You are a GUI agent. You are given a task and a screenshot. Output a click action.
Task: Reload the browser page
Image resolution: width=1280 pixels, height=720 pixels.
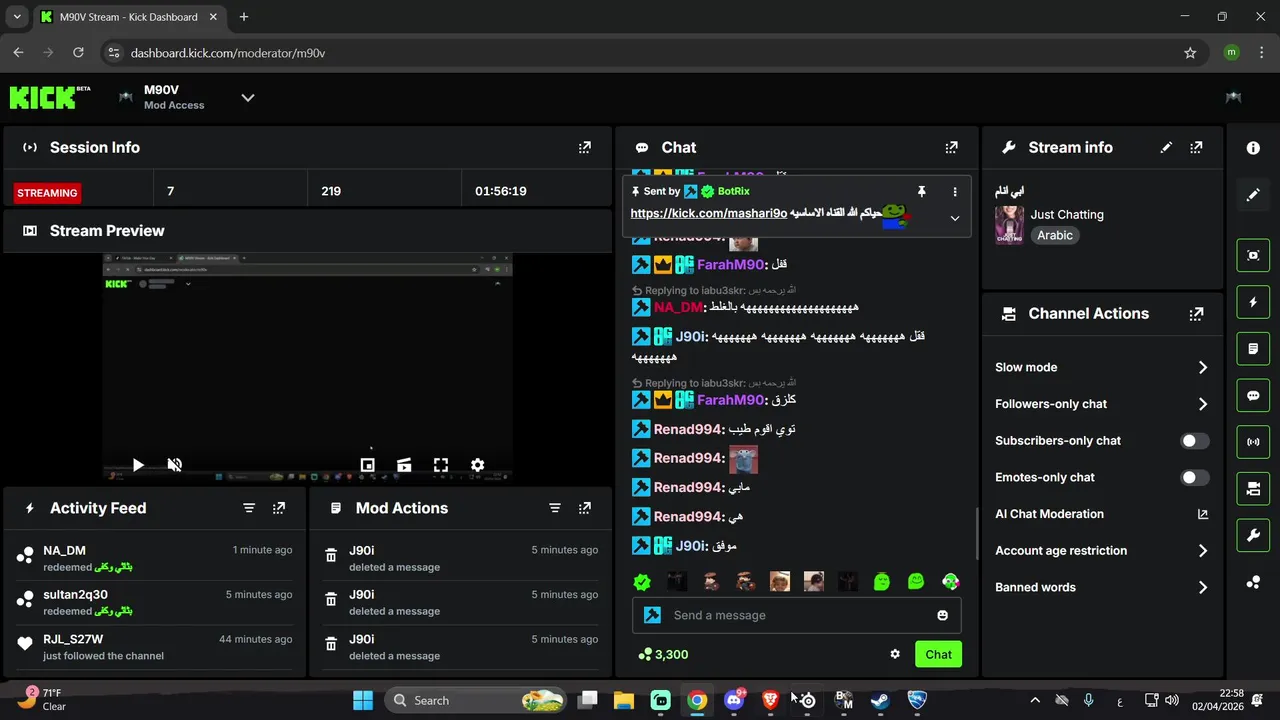pyautogui.click(x=78, y=53)
